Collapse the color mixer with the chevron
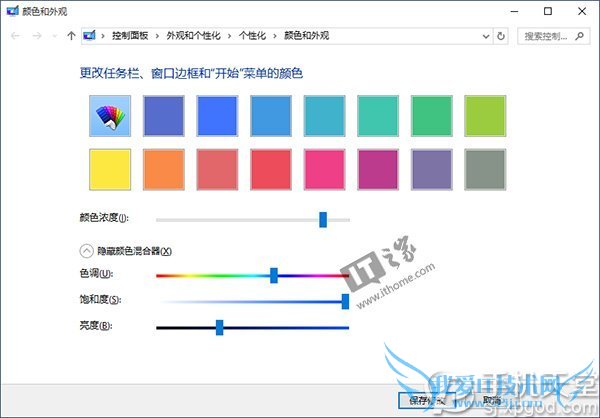The height and width of the screenshot is (418, 600). (x=86, y=251)
